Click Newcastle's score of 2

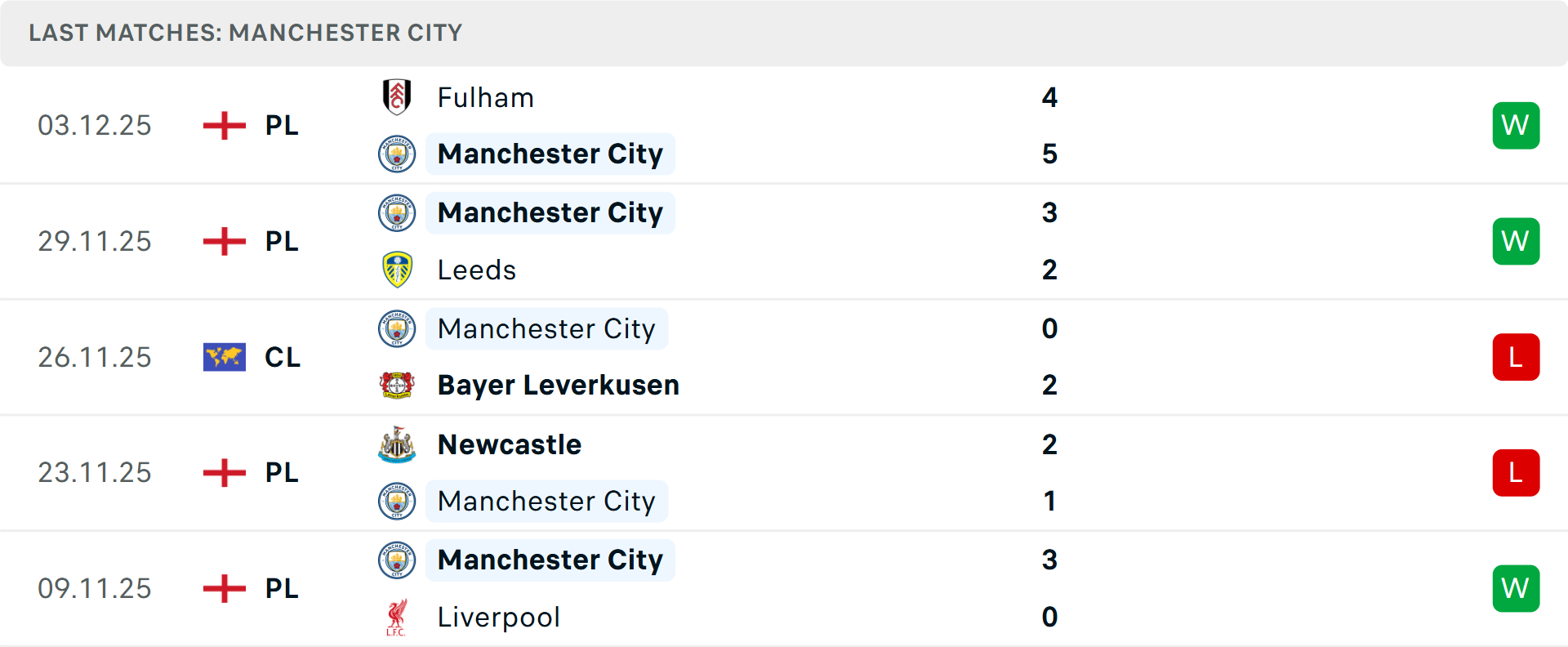click(x=1049, y=444)
